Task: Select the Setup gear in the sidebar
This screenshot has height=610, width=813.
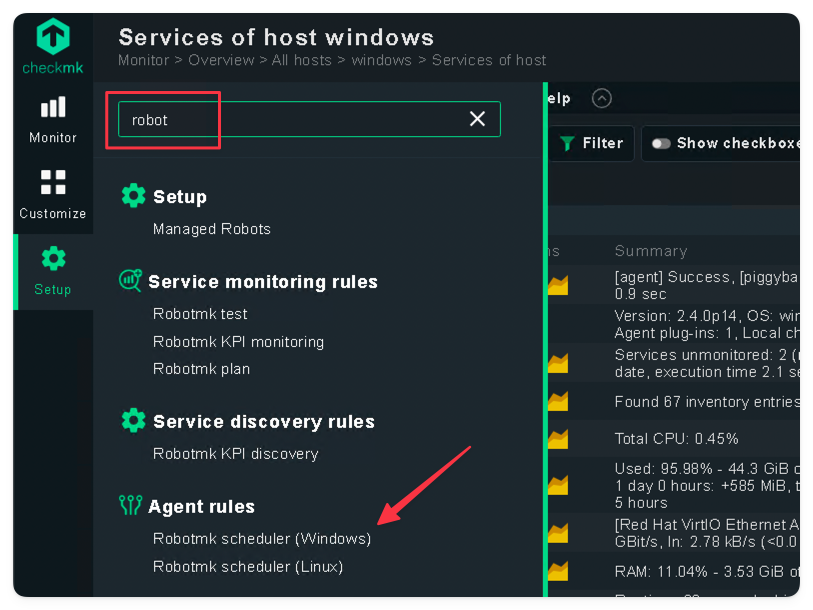Action: pyautogui.click(x=53, y=271)
